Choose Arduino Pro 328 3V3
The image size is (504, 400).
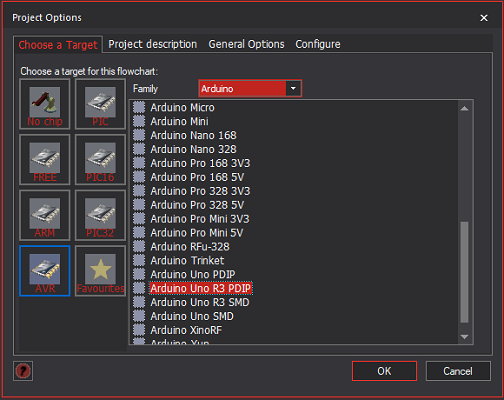(200, 191)
